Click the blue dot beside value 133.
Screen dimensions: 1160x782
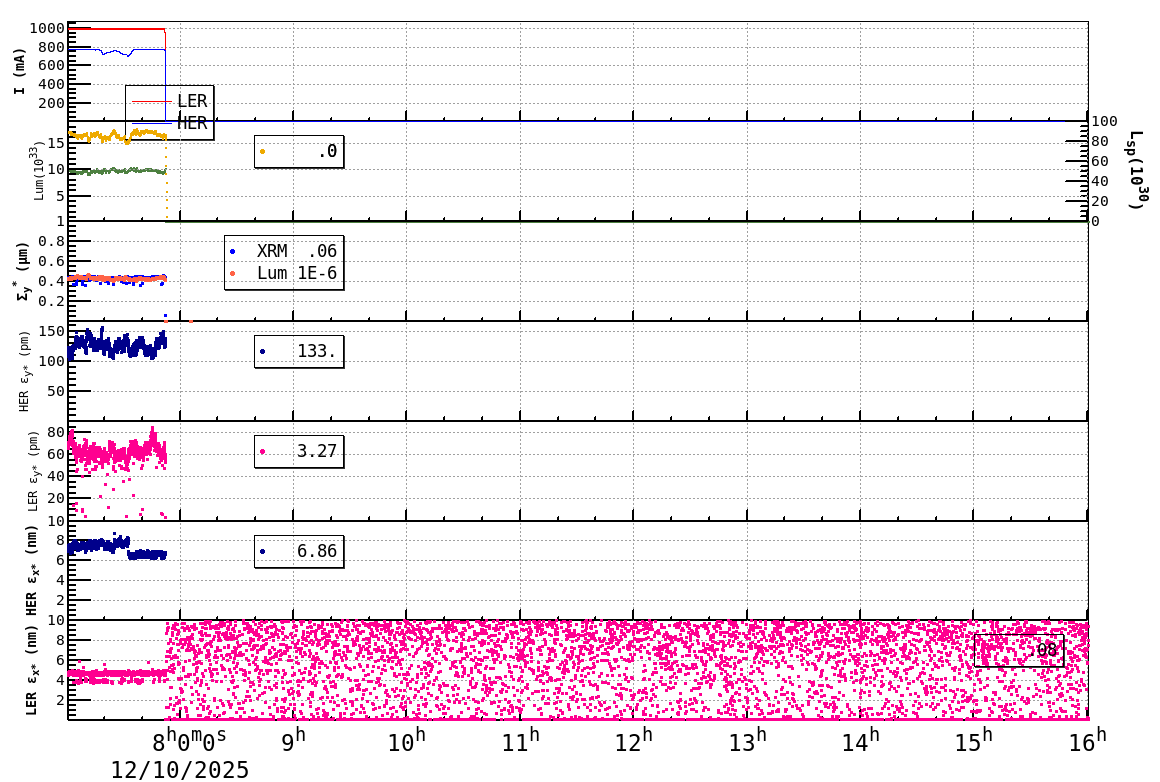pos(264,350)
